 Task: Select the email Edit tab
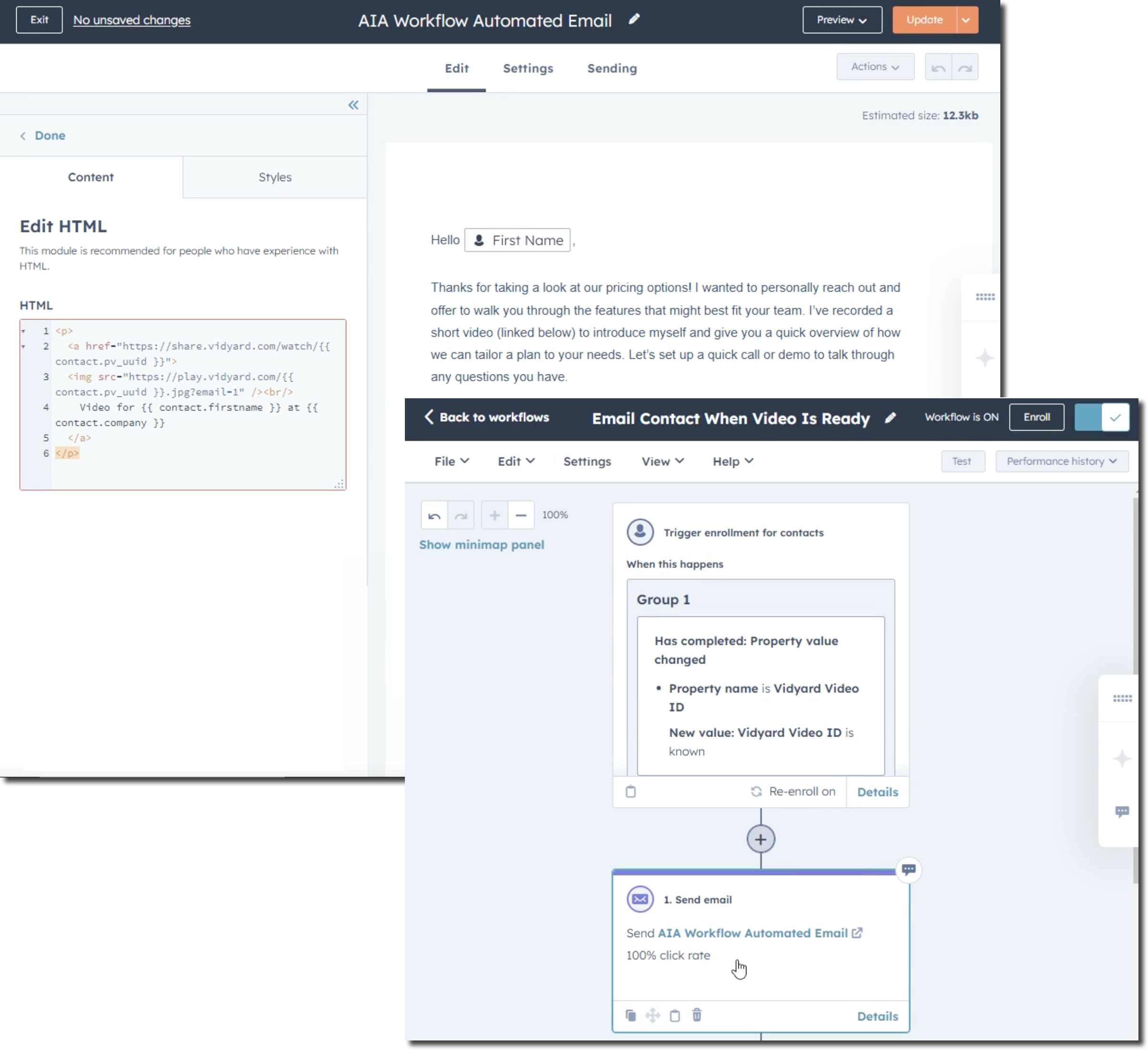pyautogui.click(x=457, y=68)
